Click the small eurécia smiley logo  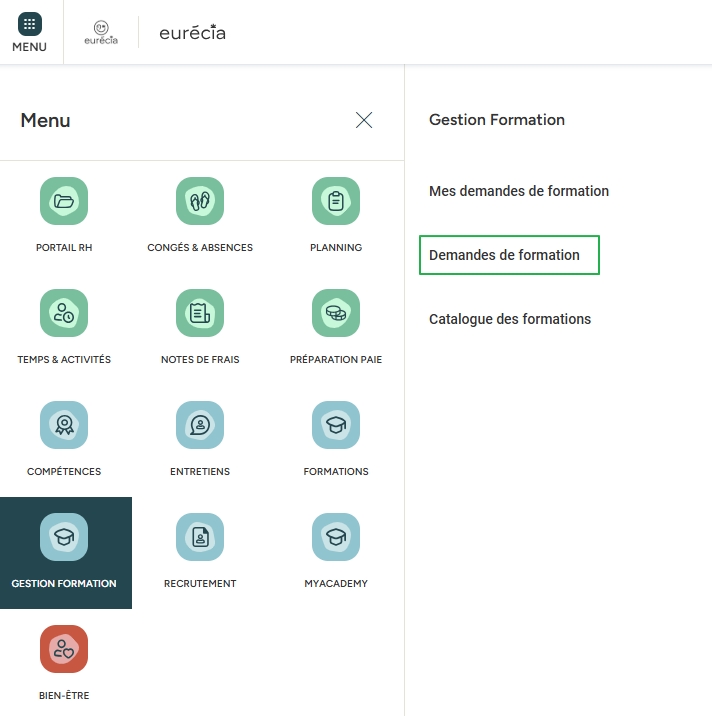coord(101,32)
